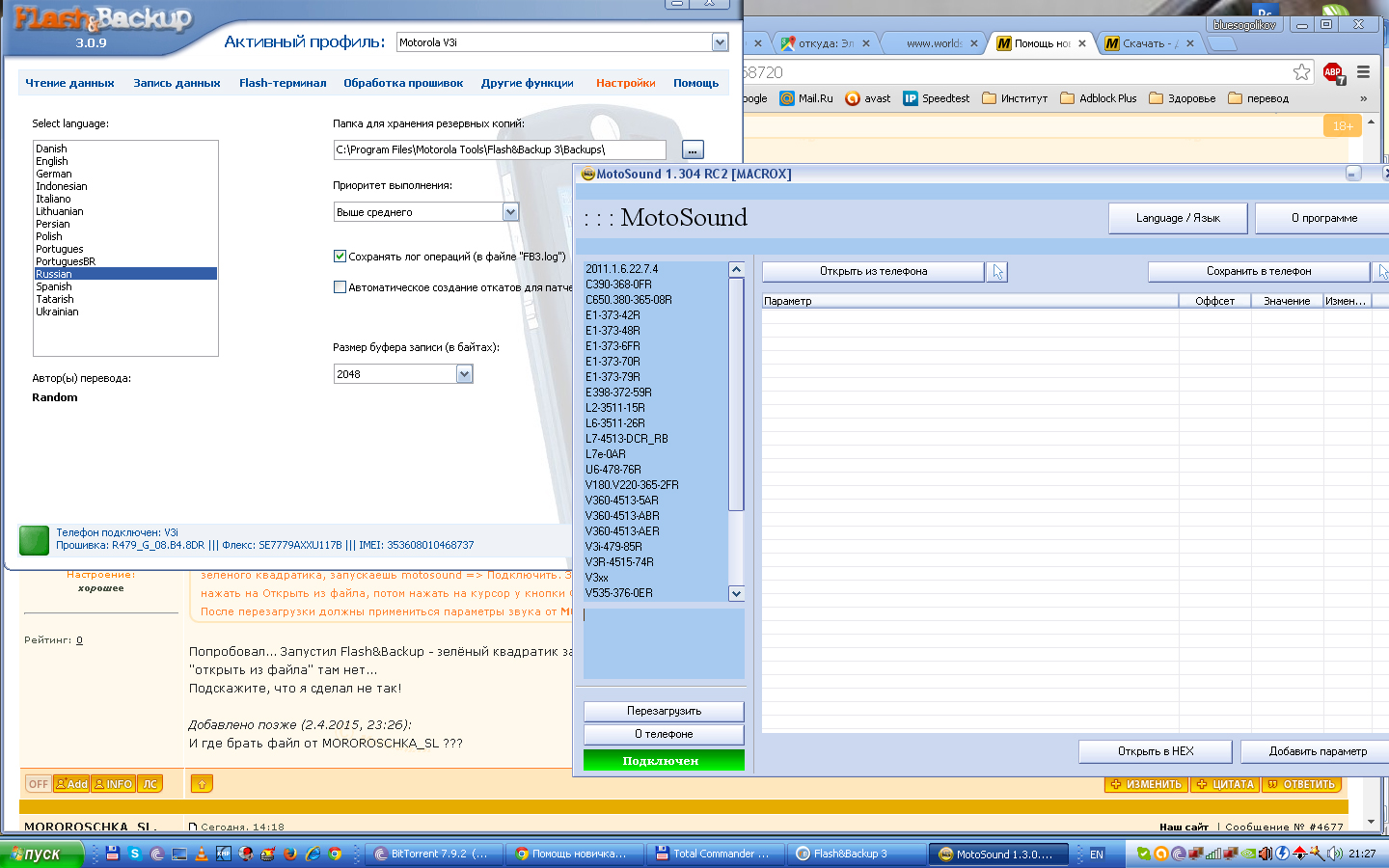Open Помощь menu in Flash&Backup
This screenshot has height=868, width=1389.
coord(696,83)
